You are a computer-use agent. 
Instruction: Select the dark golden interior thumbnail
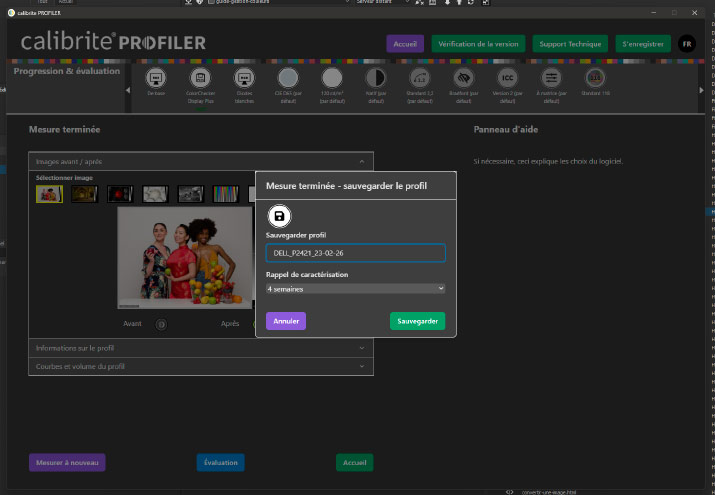85,194
